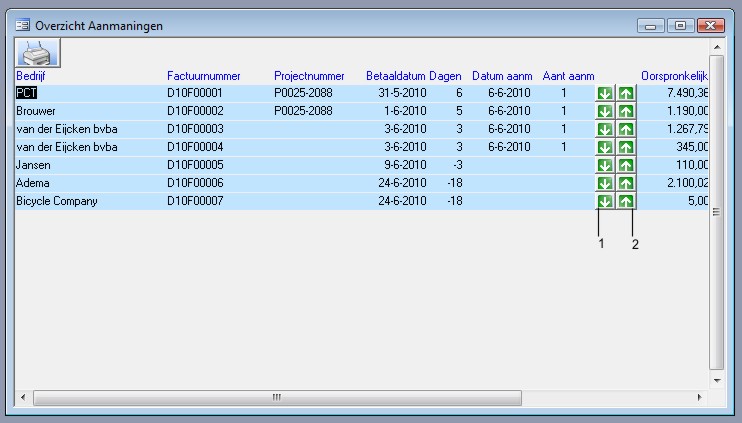Image resolution: width=742 pixels, height=423 pixels.
Task: Click the printer icon to print overview
Action: tap(37, 53)
